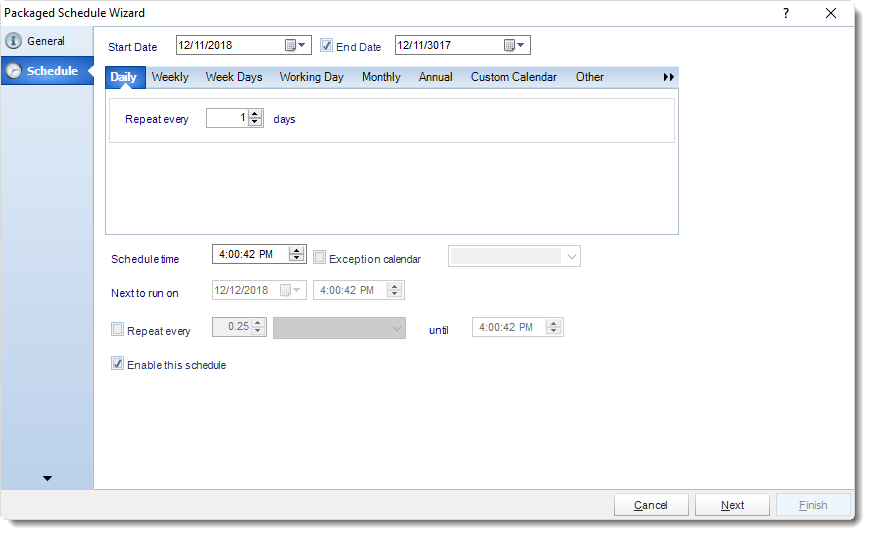Open Start Date calendar picker
The width and height of the screenshot is (870, 535).
click(295, 45)
